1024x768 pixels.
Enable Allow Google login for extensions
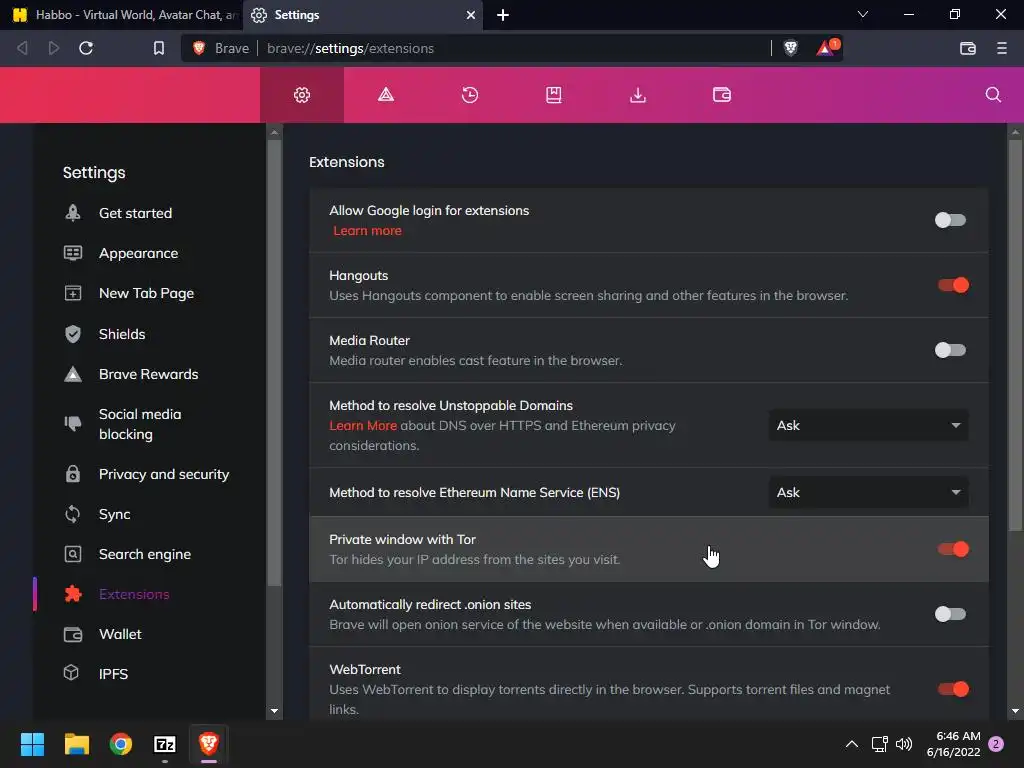click(x=950, y=220)
